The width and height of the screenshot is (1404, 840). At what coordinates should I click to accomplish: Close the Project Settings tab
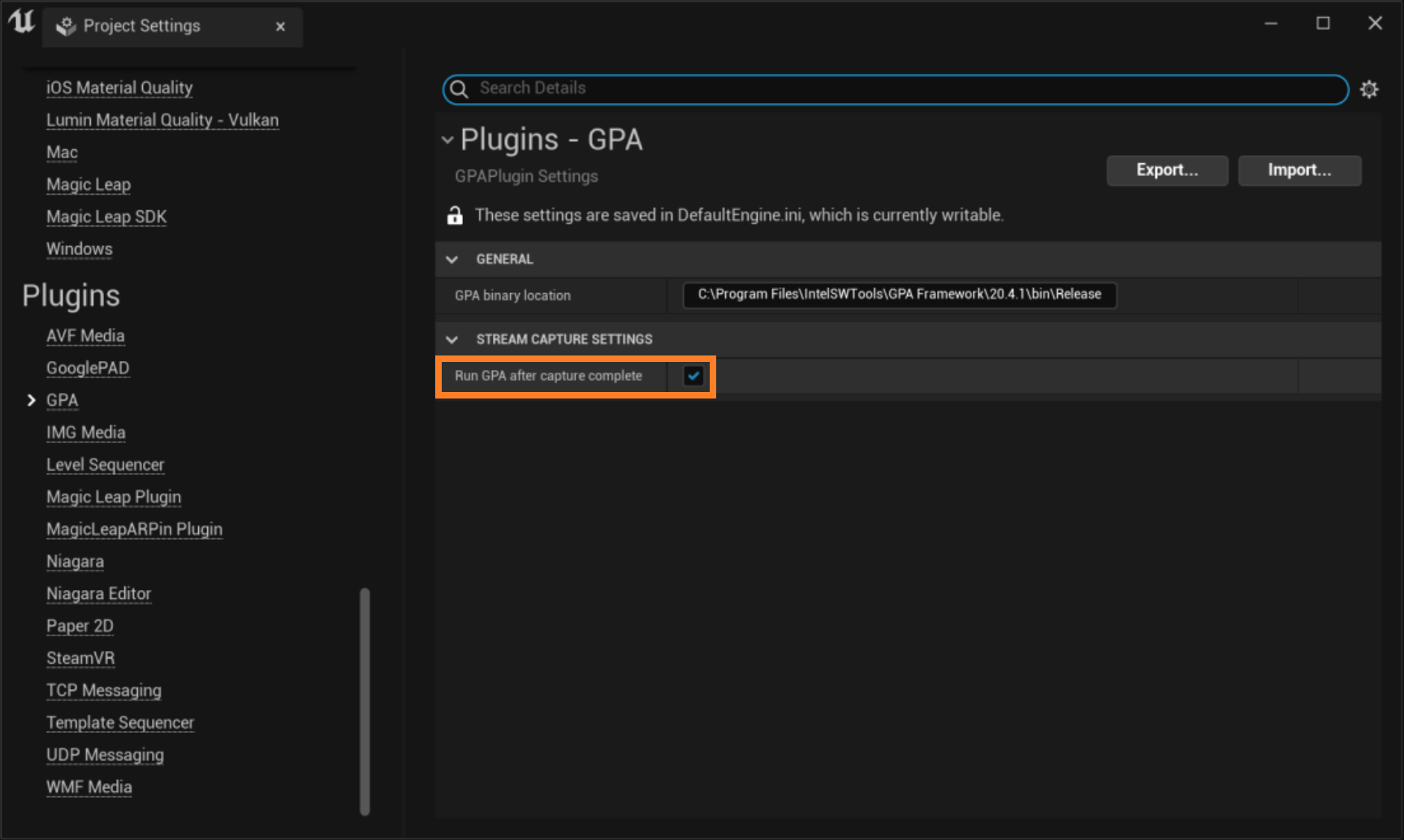280,27
